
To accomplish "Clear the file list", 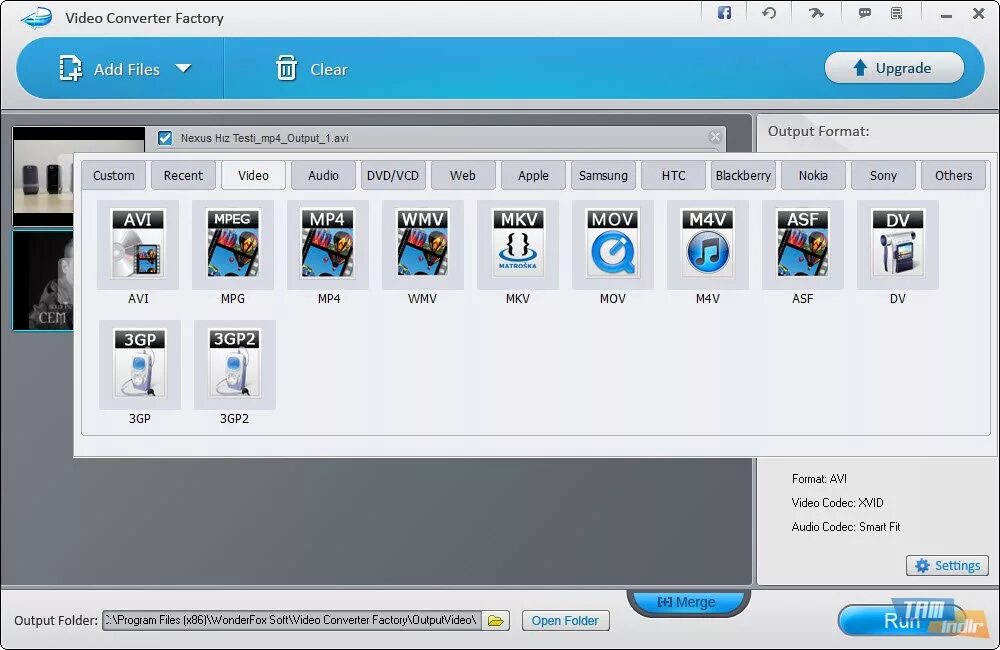I will [311, 69].
